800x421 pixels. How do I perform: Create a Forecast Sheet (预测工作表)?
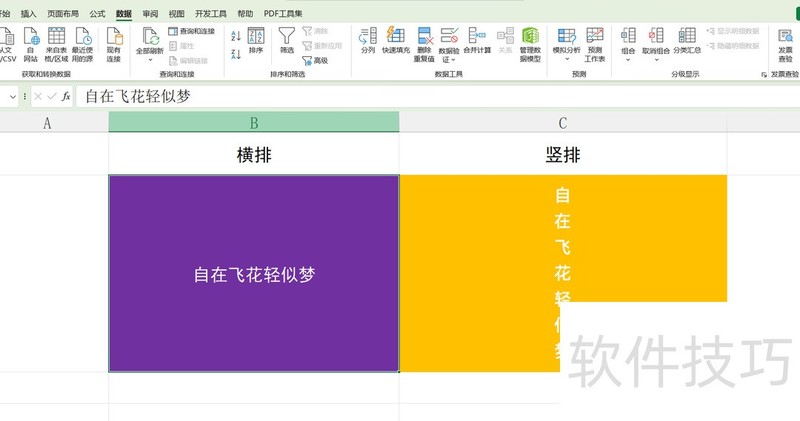595,45
